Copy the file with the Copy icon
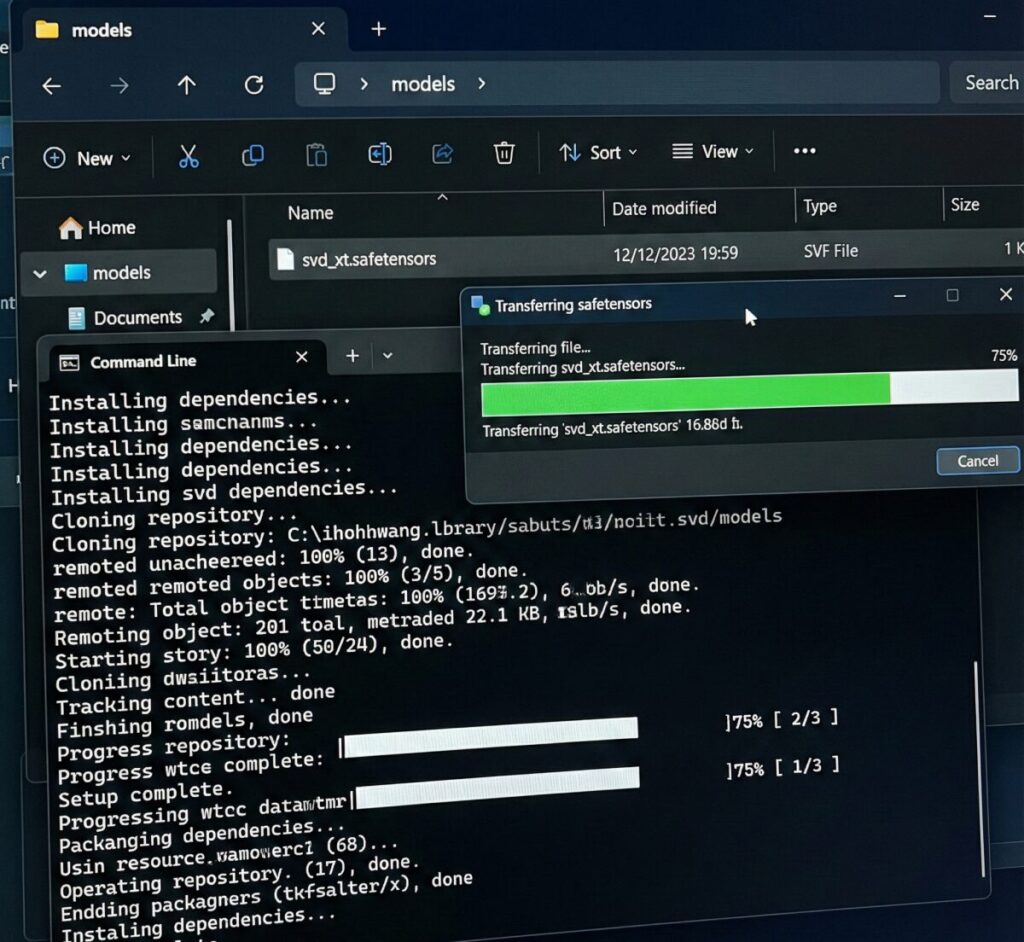1024x942 pixels. [x=252, y=156]
